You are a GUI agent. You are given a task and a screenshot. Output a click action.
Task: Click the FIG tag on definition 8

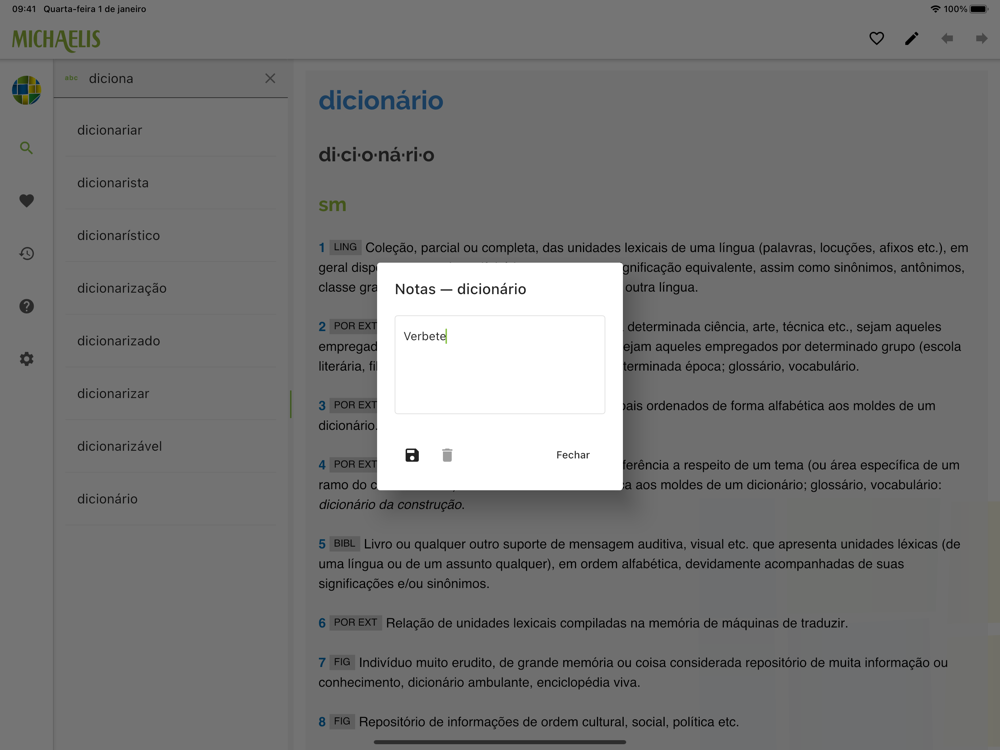(342, 721)
